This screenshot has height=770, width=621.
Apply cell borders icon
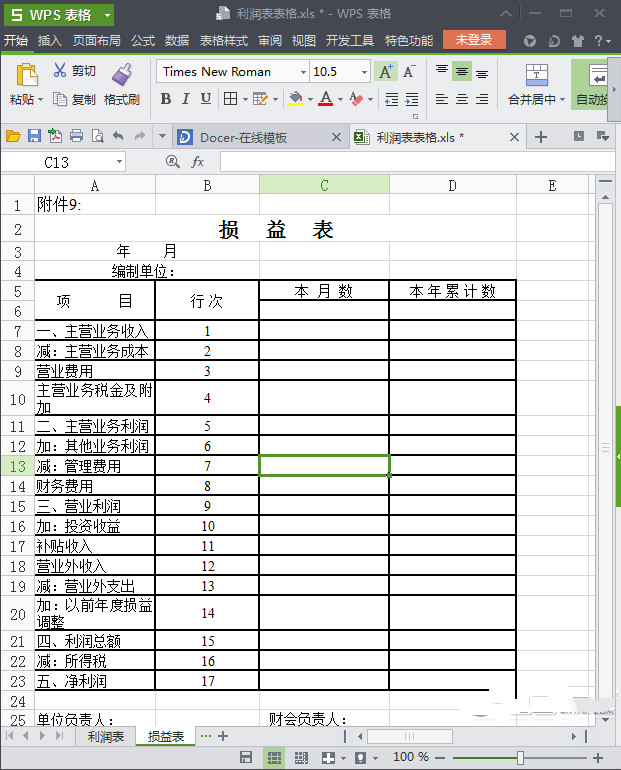(x=230, y=99)
